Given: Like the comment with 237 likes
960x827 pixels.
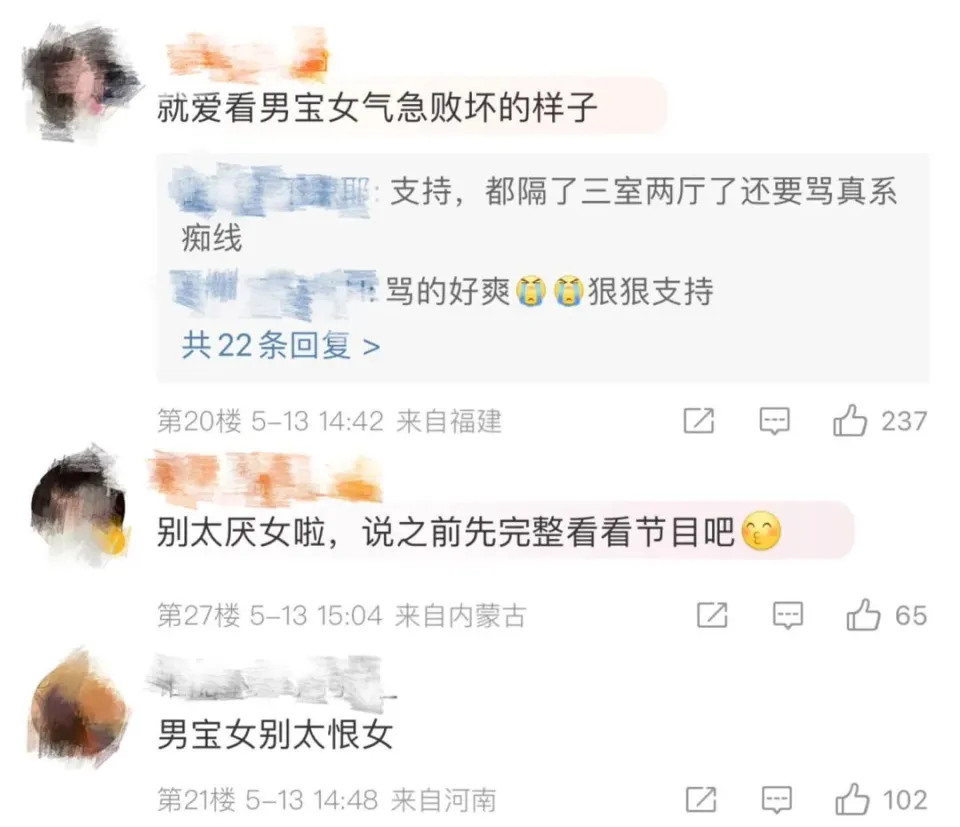Looking at the screenshot, I should (x=850, y=421).
